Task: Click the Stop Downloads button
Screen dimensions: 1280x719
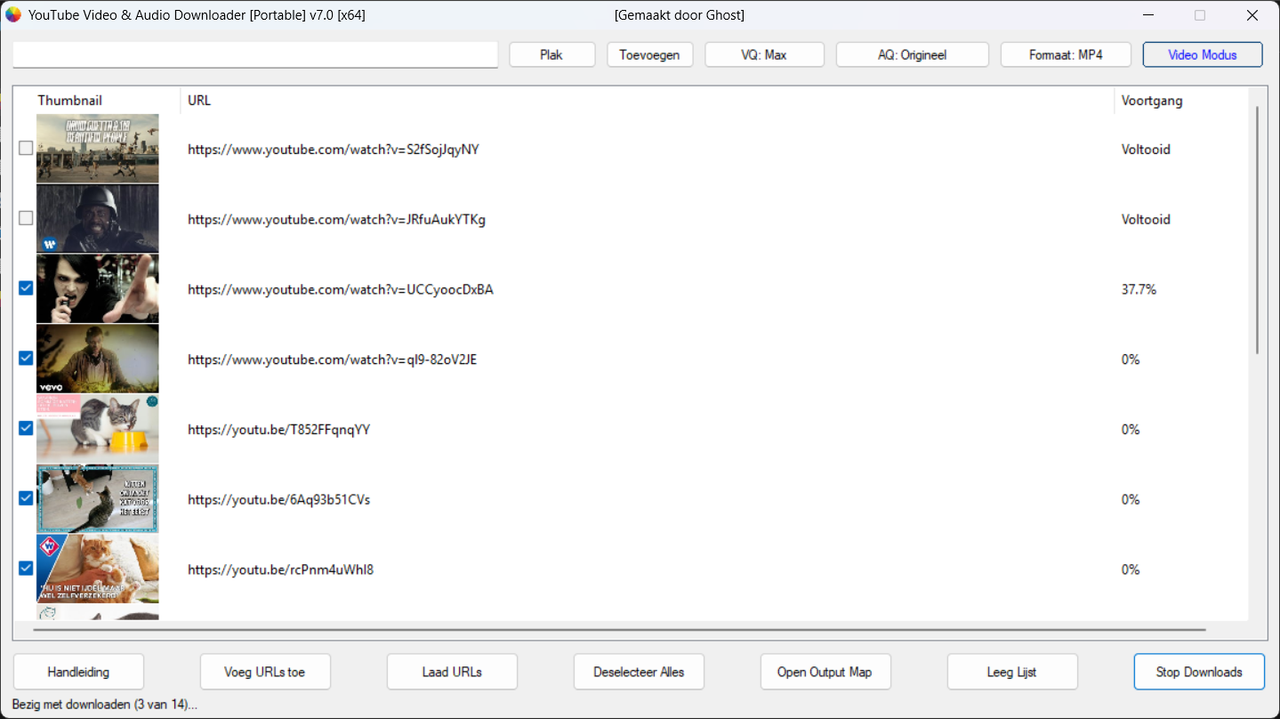Action: [1199, 672]
